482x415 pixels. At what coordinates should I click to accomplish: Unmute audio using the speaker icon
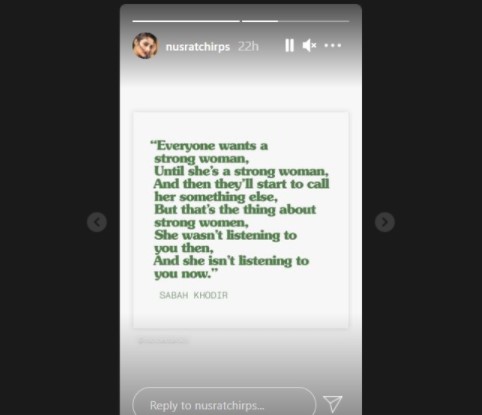click(309, 45)
